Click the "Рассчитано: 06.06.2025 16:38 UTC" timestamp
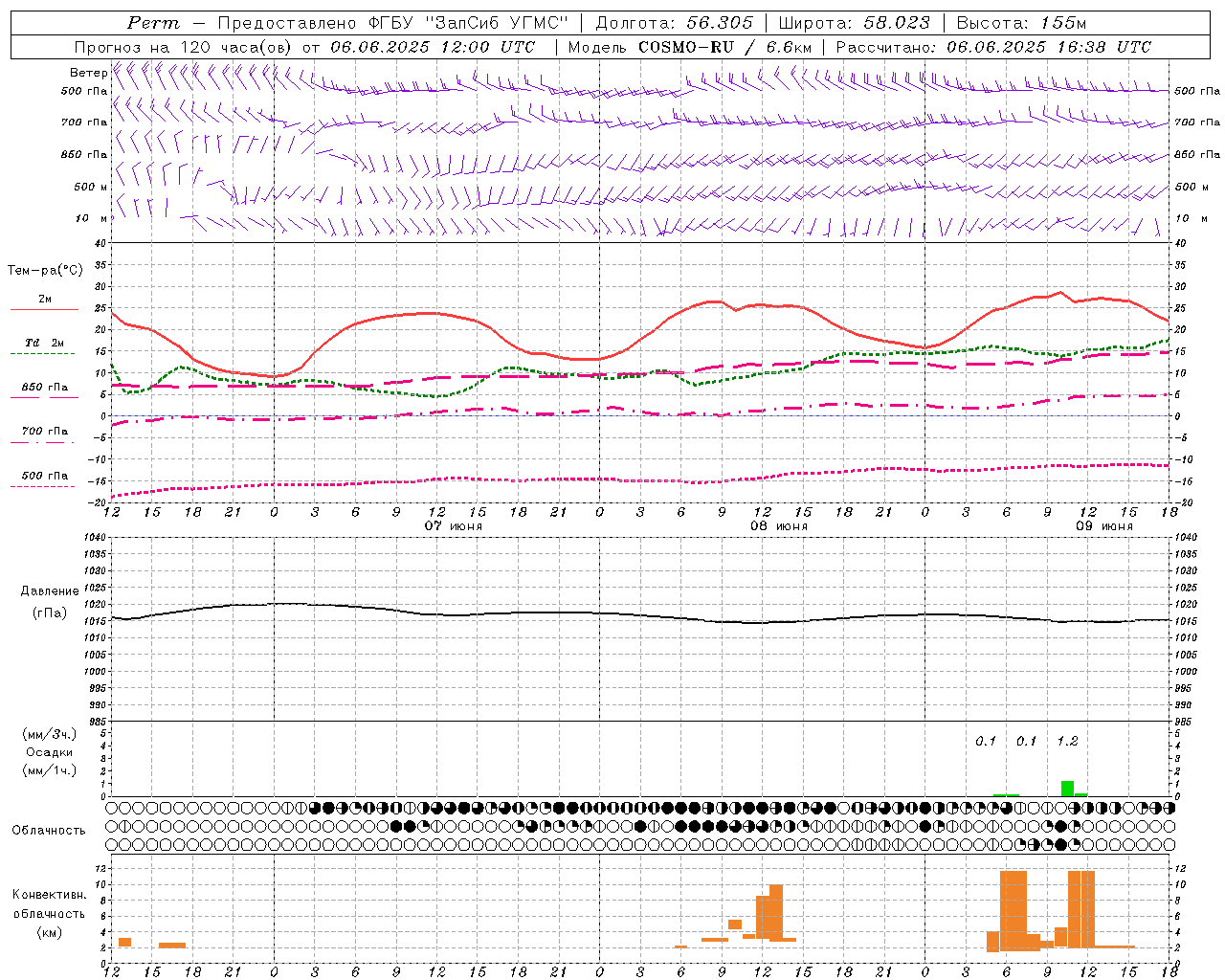 tap(993, 47)
